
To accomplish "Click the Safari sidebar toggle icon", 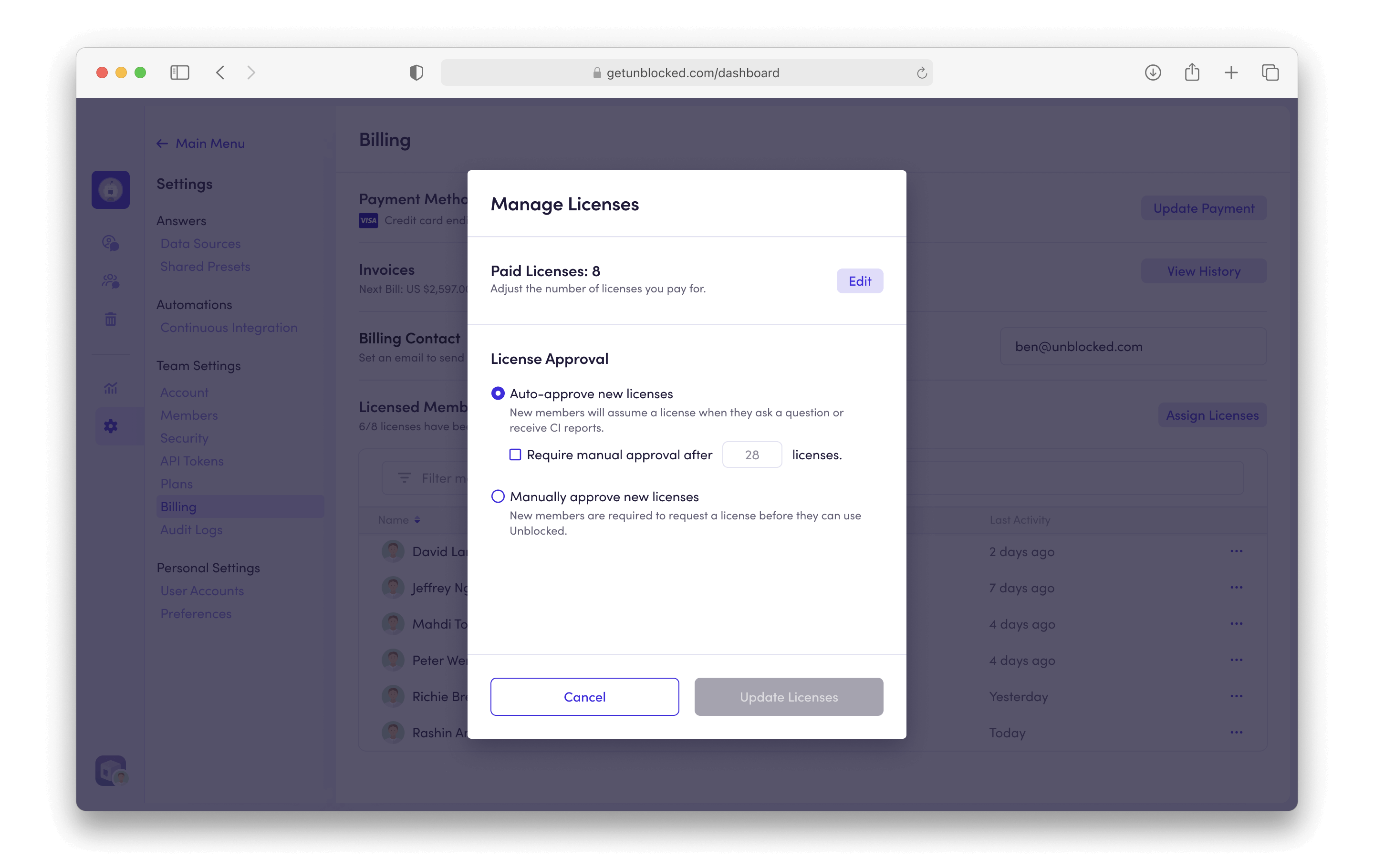I will coord(180,72).
